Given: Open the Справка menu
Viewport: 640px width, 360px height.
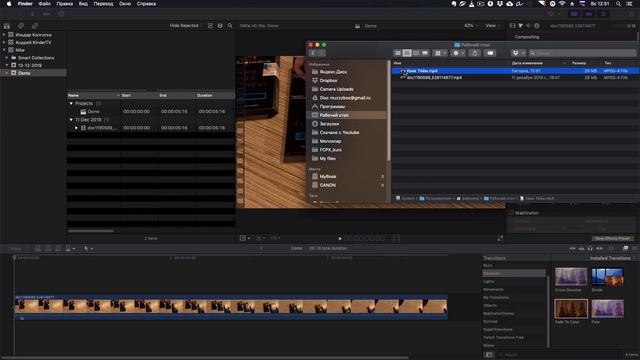Looking at the screenshot, I should [146, 4].
